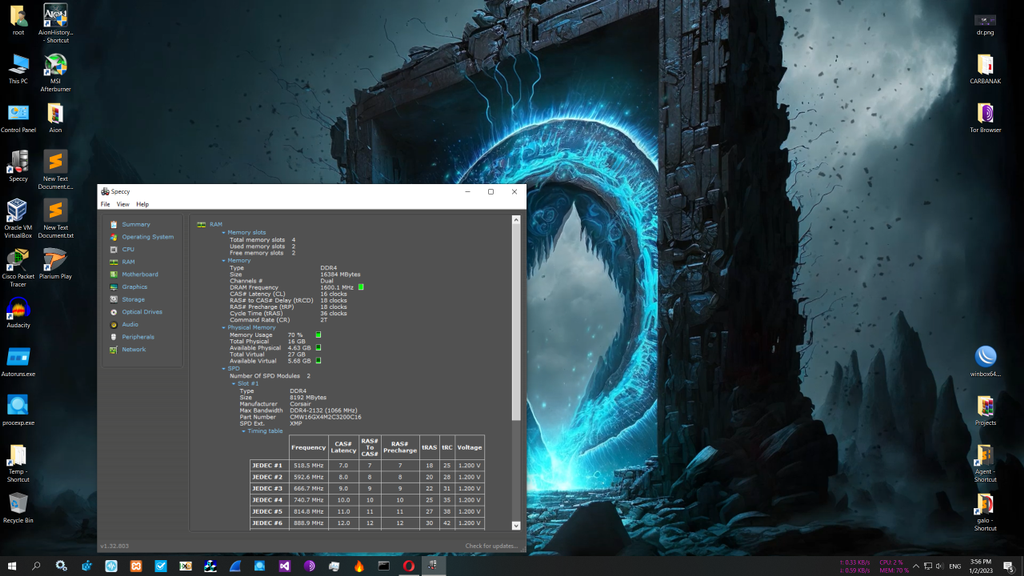
Task: Click the green Available Virtual indicator square
Action: [319, 361]
